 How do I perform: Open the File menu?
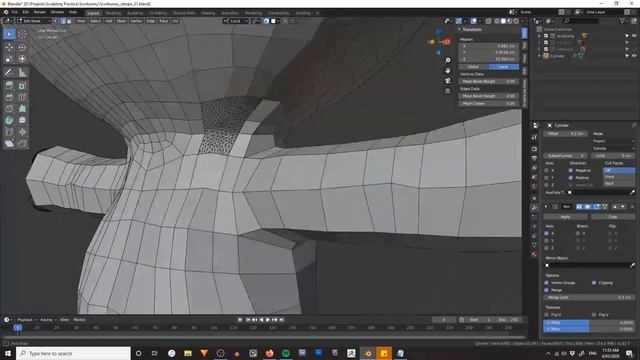tap(14, 12)
